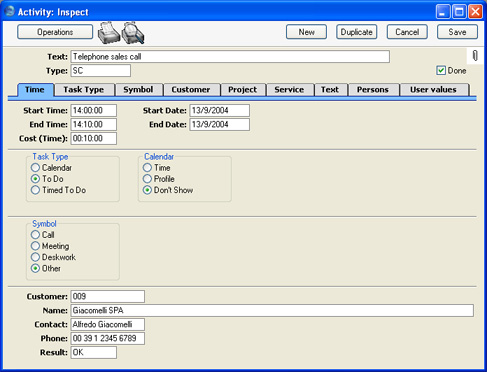Click the Cancel button
This screenshot has height=372, width=487.
[x=407, y=32]
